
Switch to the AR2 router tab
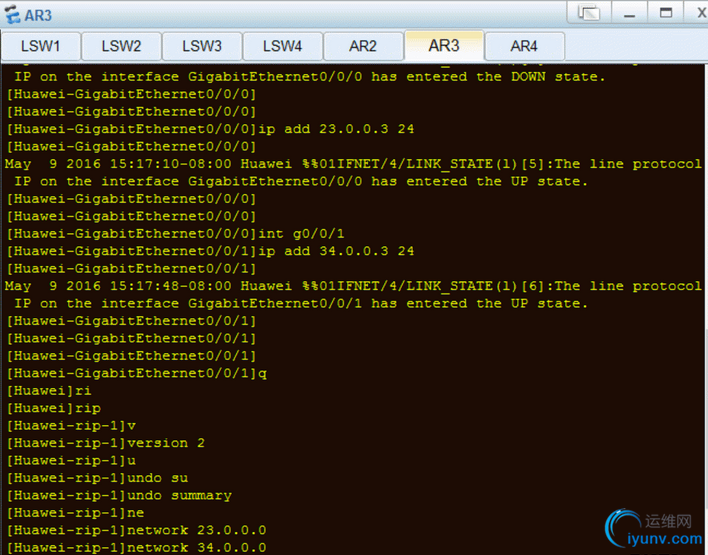pyautogui.click(x=363, y=46)
